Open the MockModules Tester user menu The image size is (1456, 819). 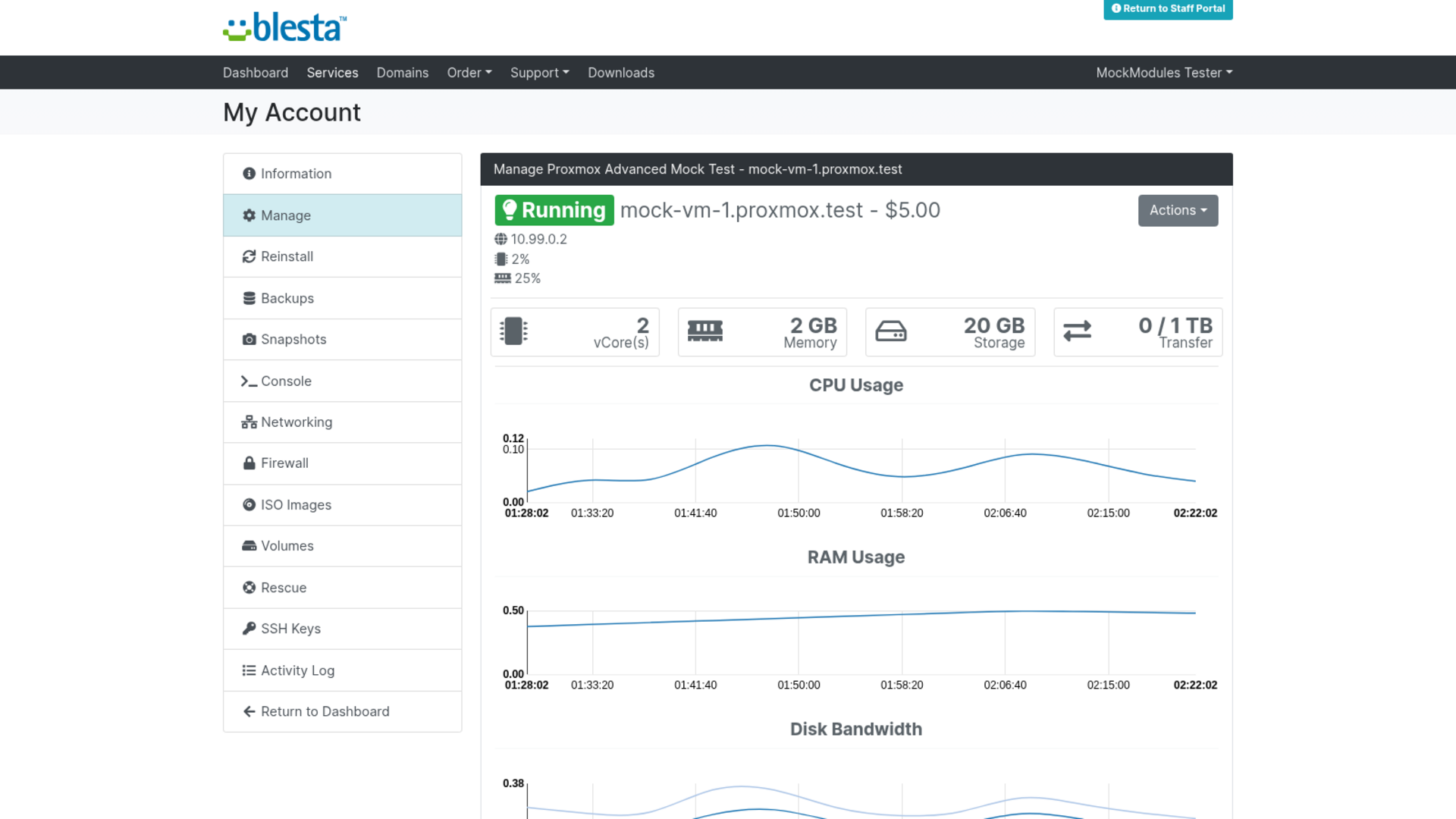click(x=1164, y=73)
